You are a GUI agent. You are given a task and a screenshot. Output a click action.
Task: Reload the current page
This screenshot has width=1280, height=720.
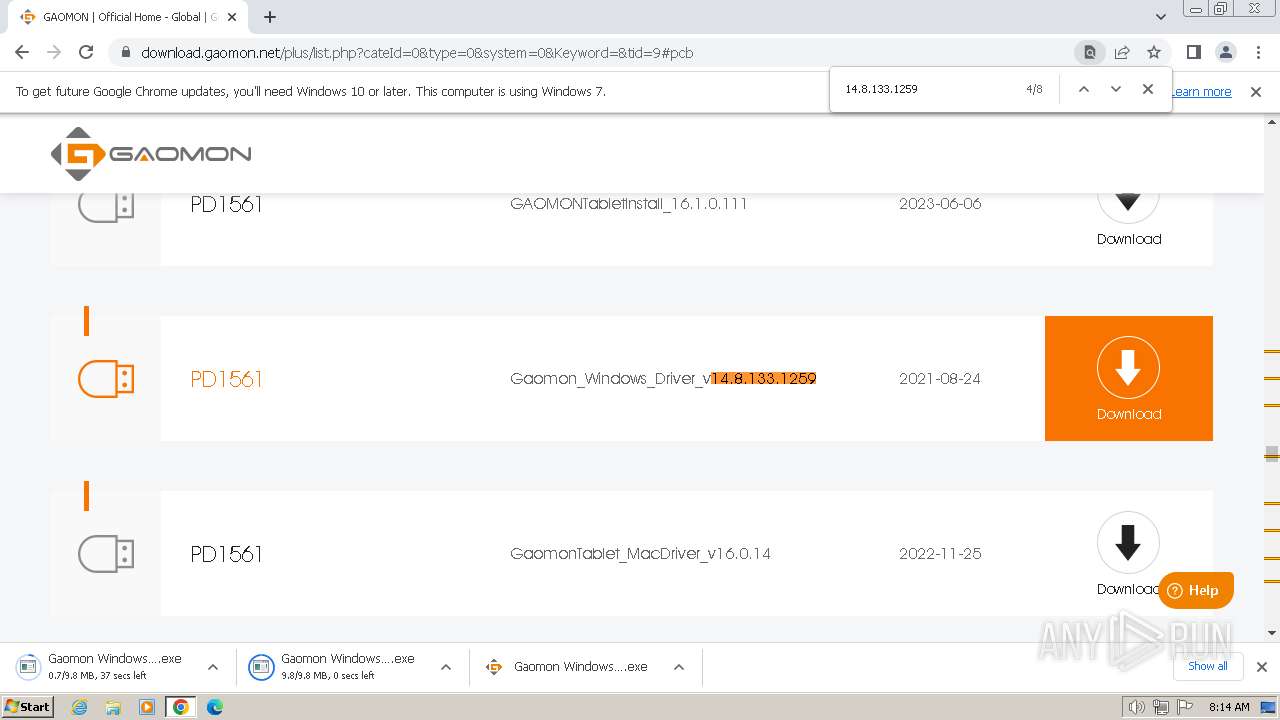(x=86, y=52)
